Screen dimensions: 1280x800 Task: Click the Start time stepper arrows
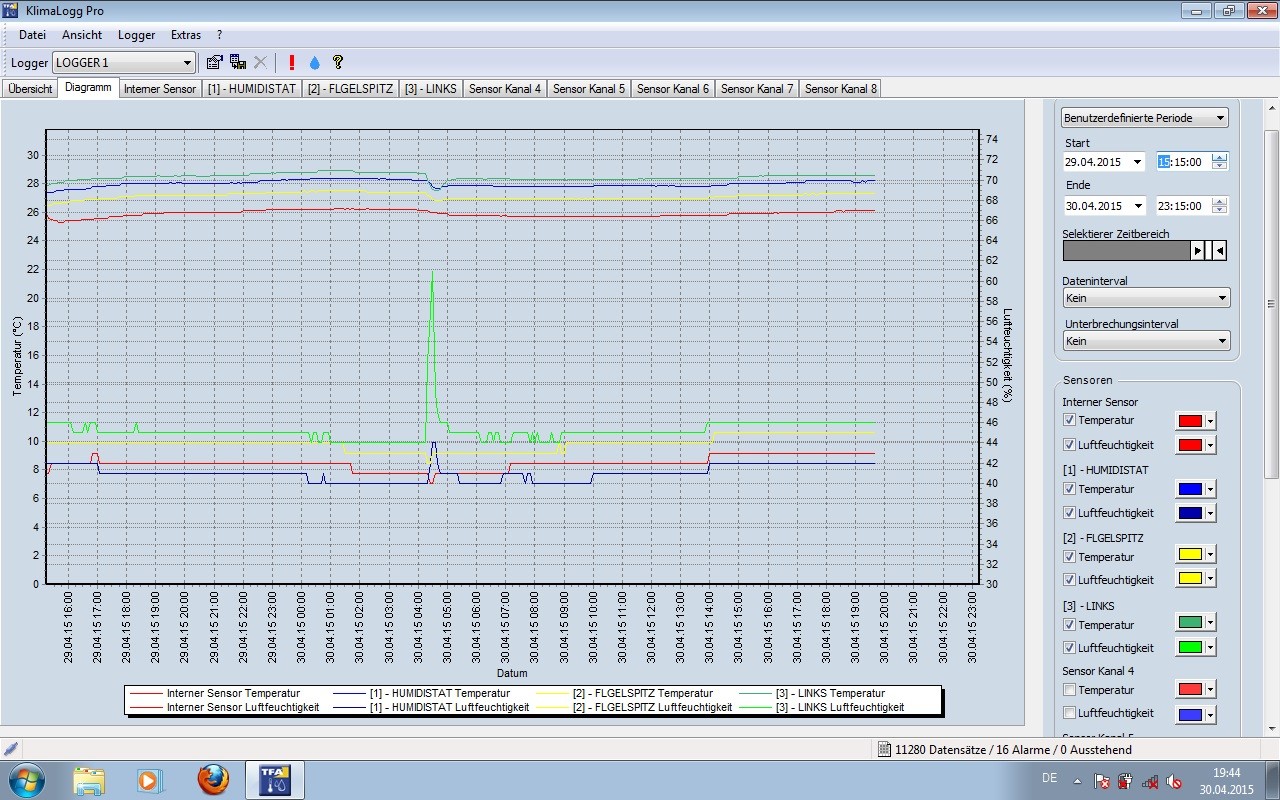point(1219,161)
